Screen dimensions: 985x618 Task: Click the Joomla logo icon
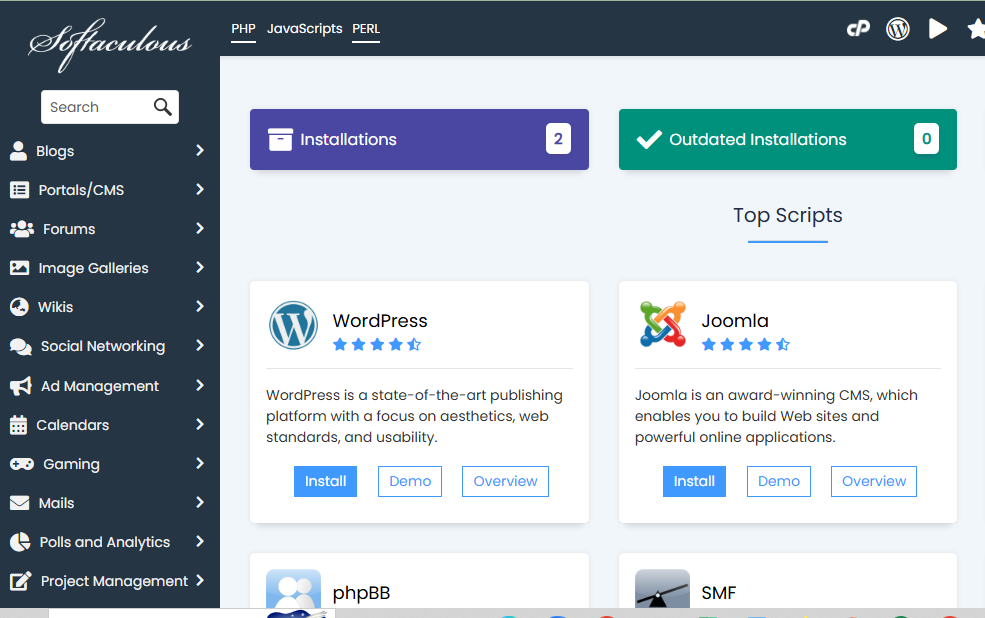point(662,325)
